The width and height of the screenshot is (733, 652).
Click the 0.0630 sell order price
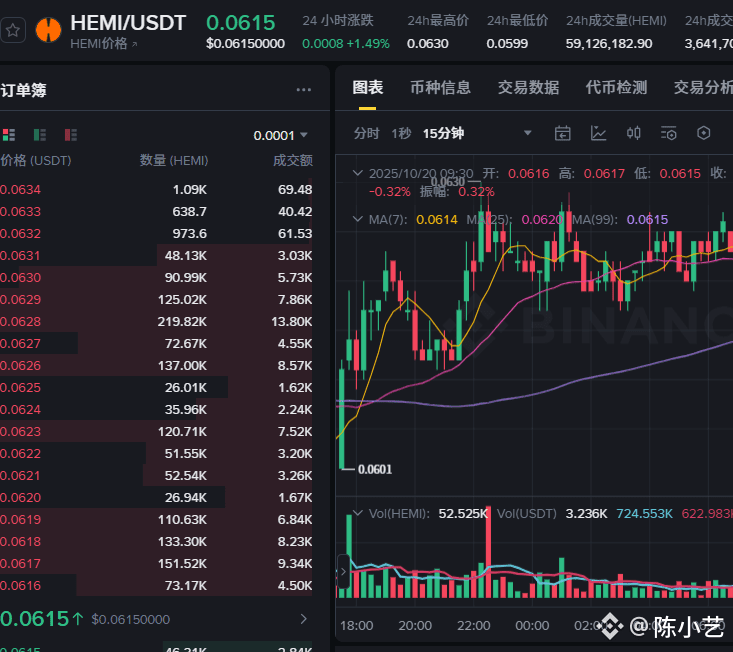20,278
